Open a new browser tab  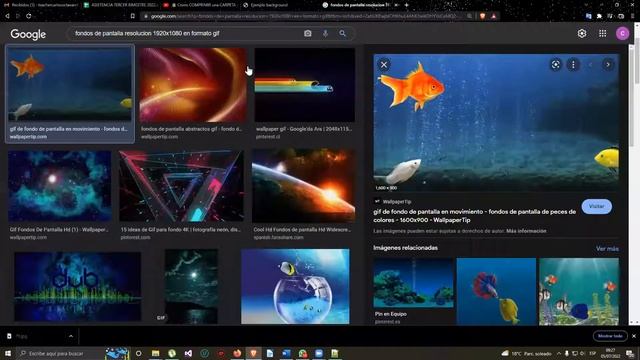(x=406, y=5)
